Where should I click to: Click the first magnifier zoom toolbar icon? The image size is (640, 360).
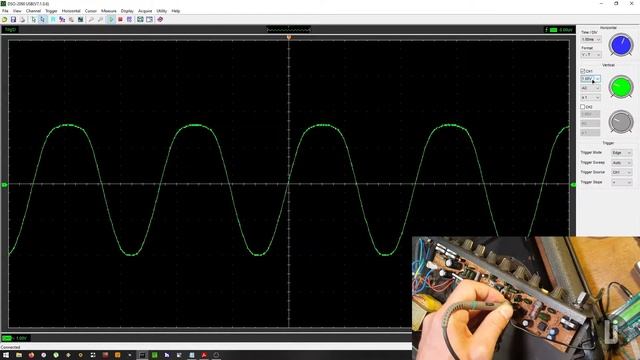[91, 20]
